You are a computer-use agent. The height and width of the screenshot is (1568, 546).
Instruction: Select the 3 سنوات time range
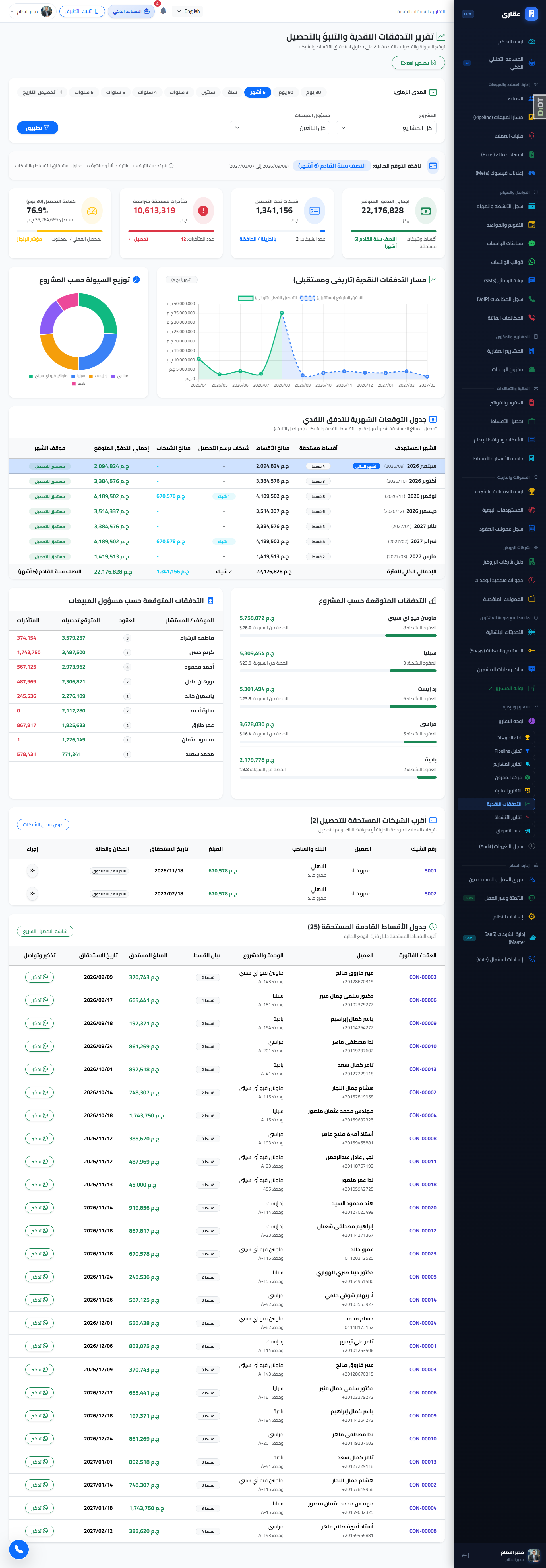[179, 93]
